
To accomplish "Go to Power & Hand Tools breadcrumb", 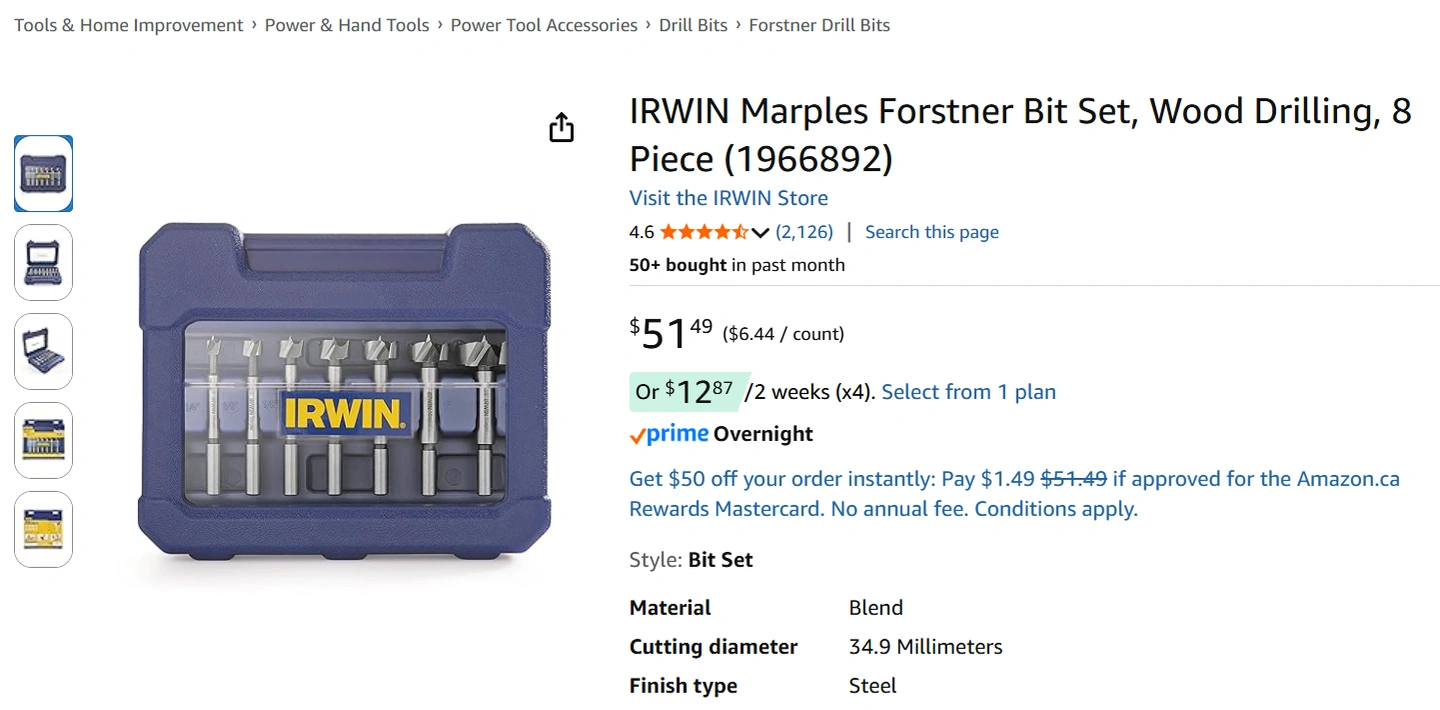I will (x=347, y=25).
